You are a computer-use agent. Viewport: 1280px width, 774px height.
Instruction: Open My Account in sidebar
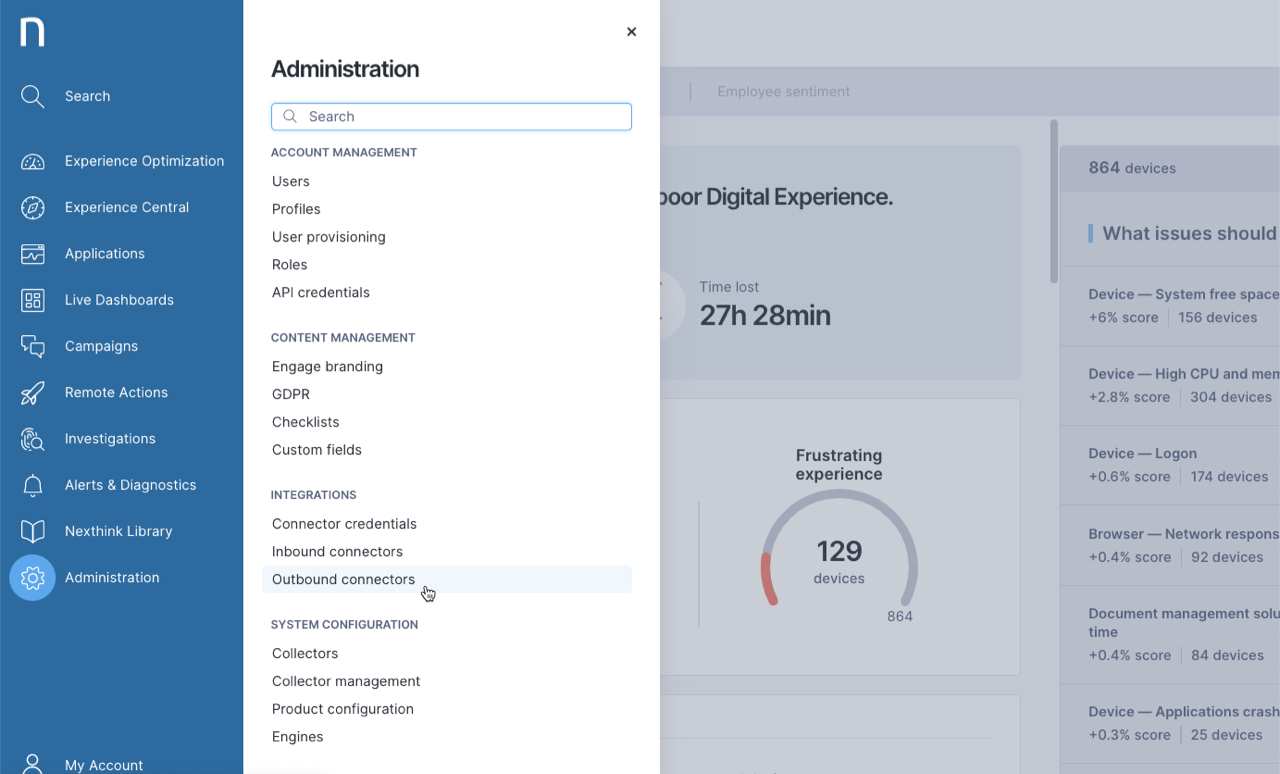click(x=103, y=765)
